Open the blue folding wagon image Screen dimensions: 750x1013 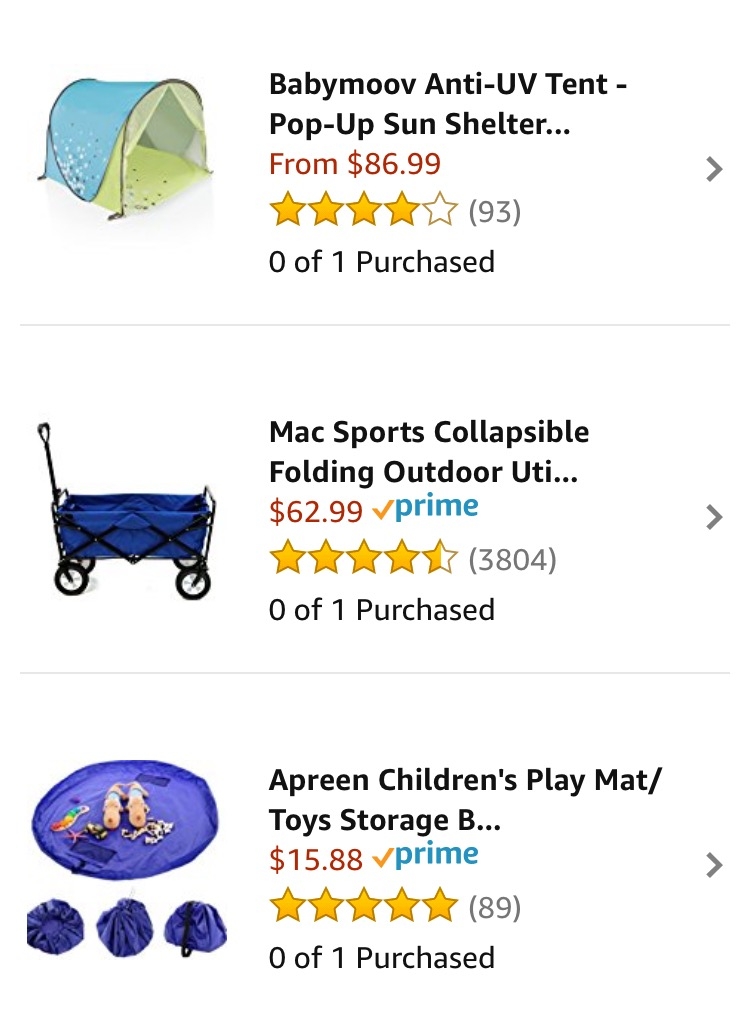pos(127,510)
